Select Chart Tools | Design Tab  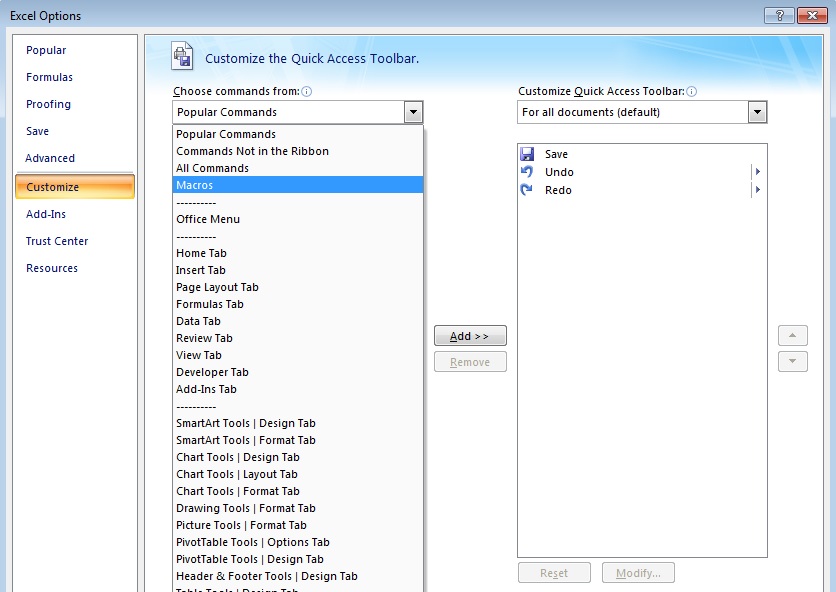(x=298, y=458)
